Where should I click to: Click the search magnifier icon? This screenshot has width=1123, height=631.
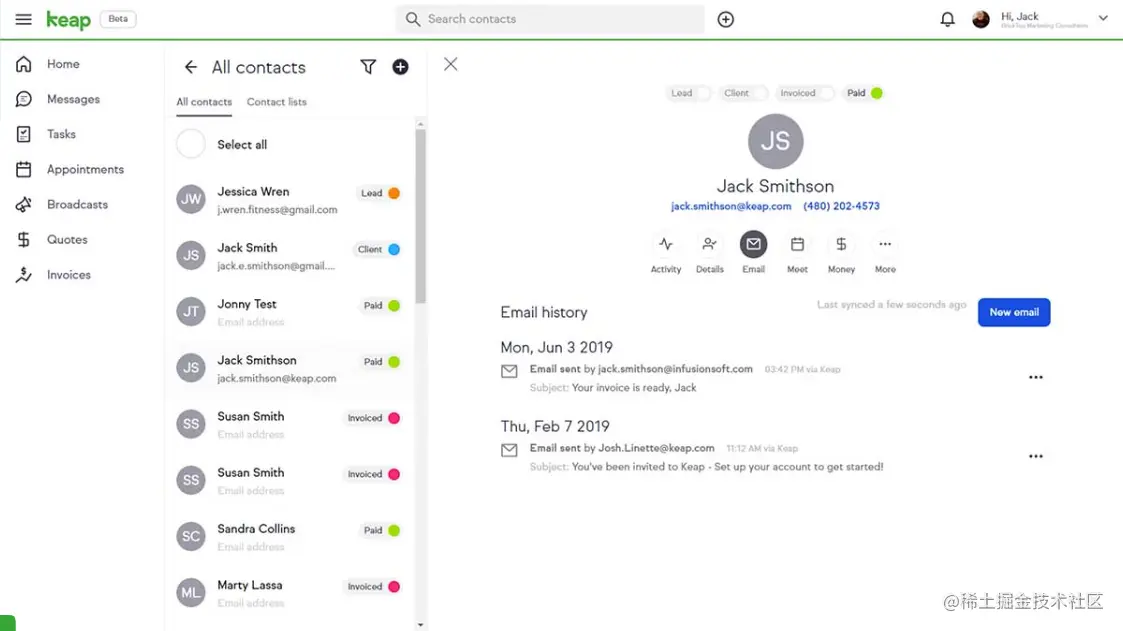[413, 19]
